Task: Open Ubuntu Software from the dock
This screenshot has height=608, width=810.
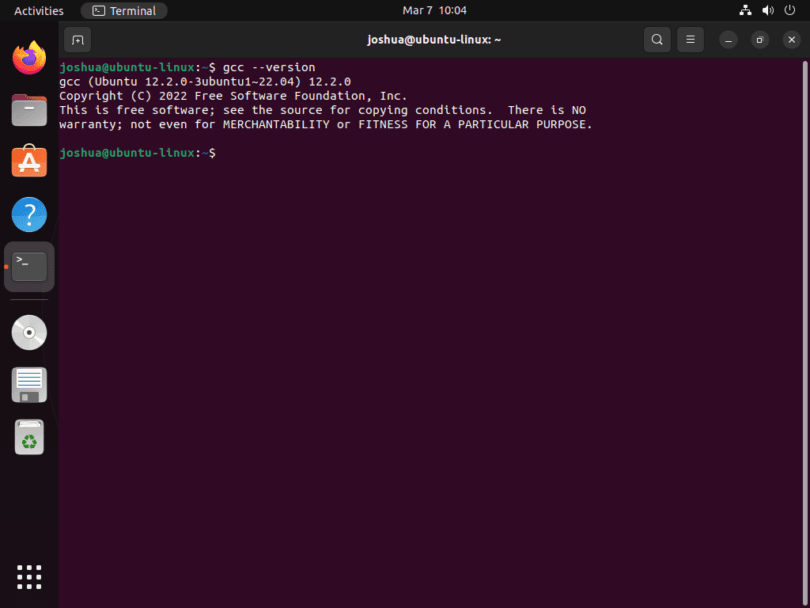Action: 29,162
